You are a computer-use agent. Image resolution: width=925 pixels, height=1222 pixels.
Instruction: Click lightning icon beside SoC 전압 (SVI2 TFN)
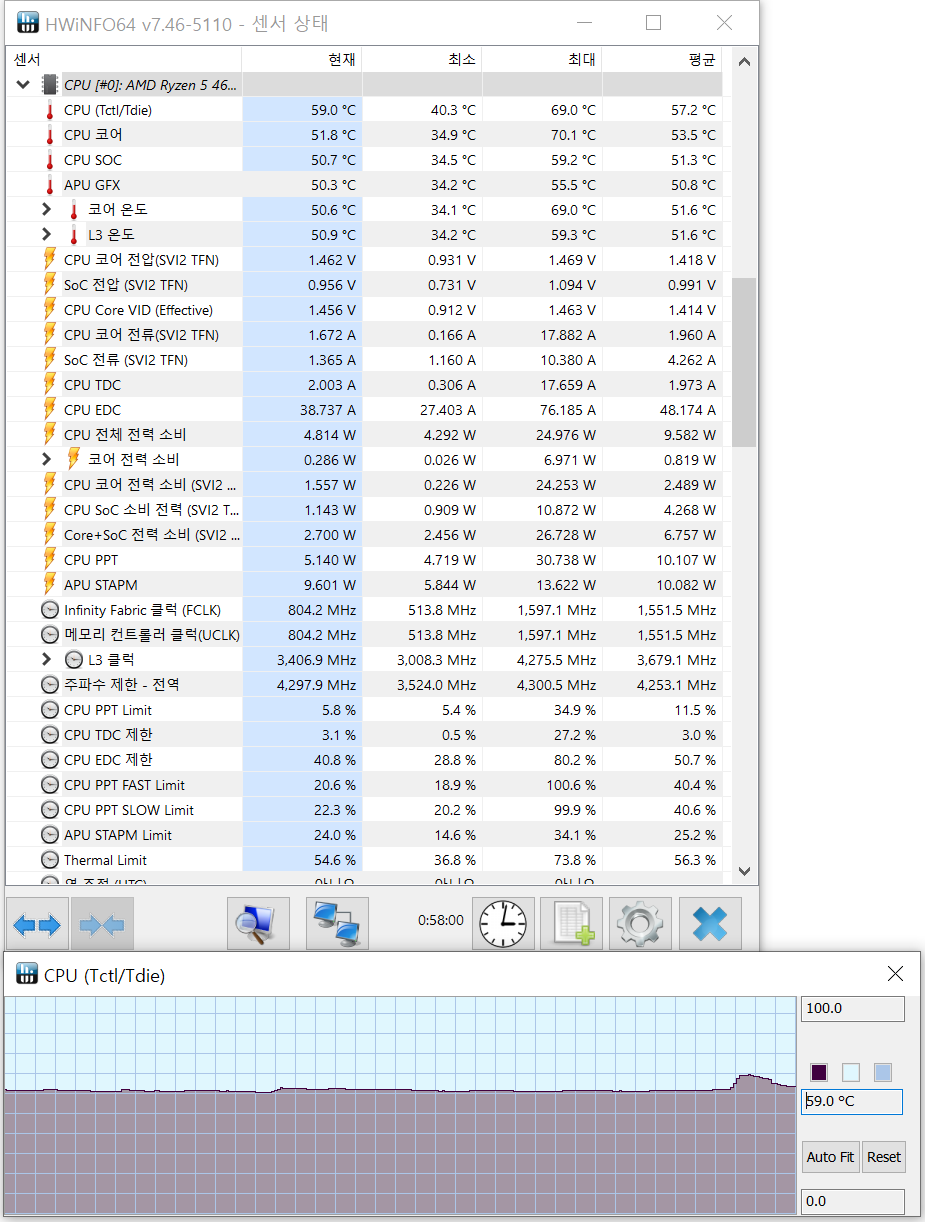50,285
